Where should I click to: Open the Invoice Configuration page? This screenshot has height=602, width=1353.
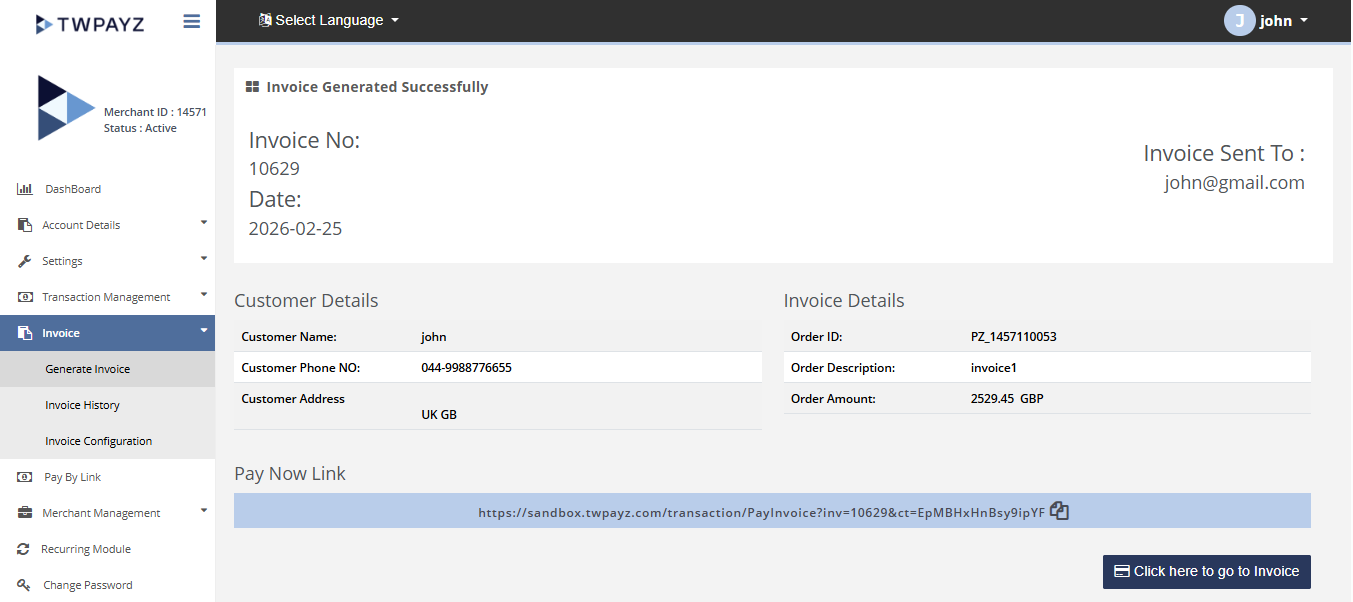pos(98,441)
